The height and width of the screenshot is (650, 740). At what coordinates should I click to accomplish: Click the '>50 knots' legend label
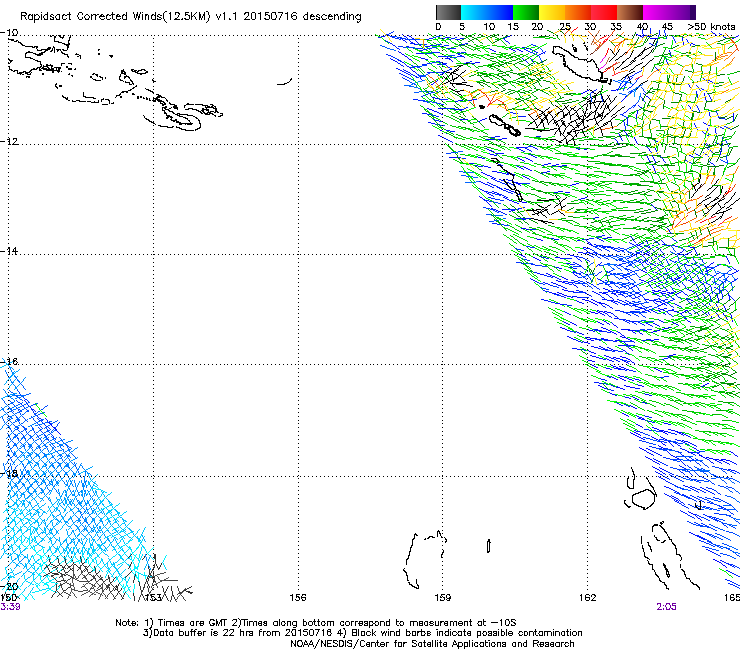(x=711, y=27)
